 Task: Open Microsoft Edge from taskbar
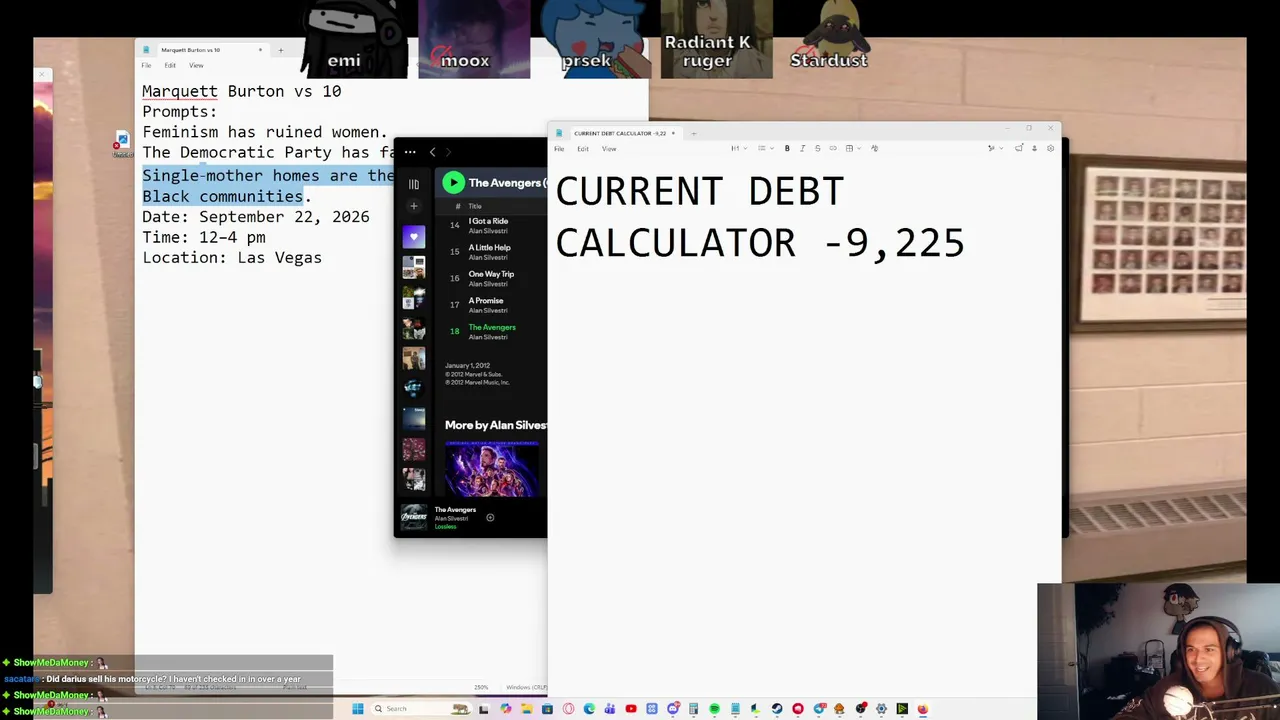pos(589,709)
